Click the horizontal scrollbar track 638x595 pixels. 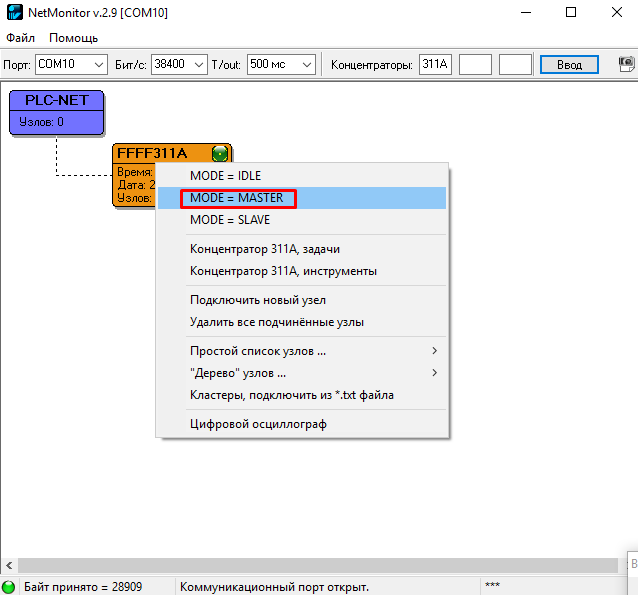pyautogui.click(x=318, y=565)
